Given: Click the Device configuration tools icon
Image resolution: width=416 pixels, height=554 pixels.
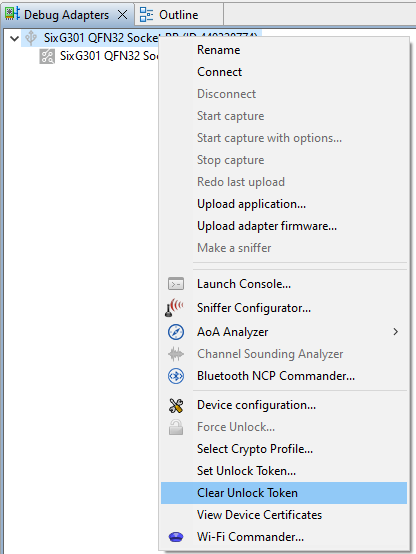Looking at the screenshot, I should click(x=176, y=405).
